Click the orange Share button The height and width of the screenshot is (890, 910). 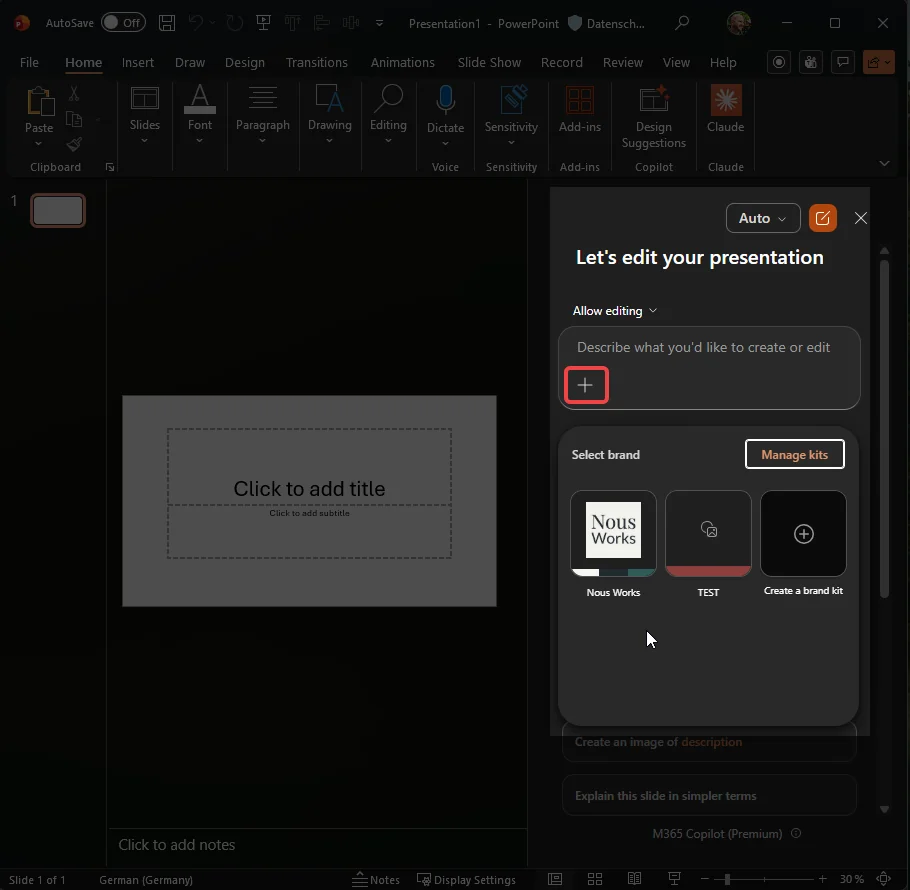click(879, 62)
